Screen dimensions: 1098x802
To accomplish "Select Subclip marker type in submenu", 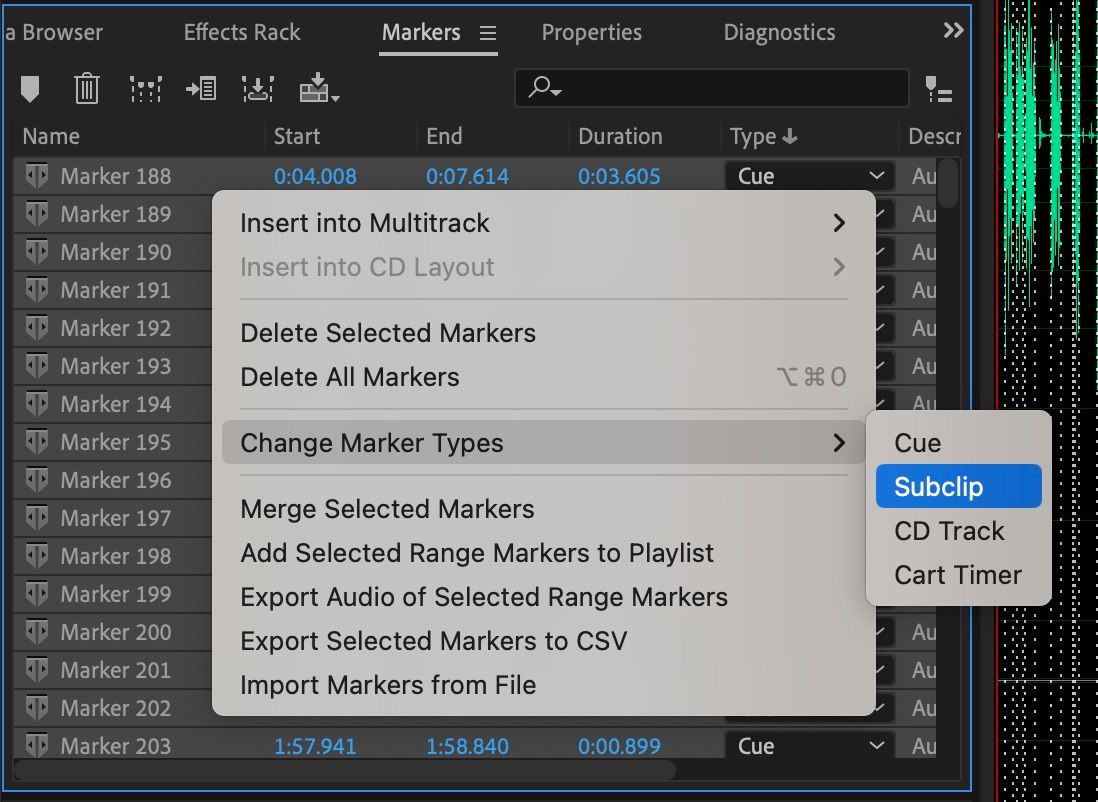I will pyautogui.click(x=957, y=486).
